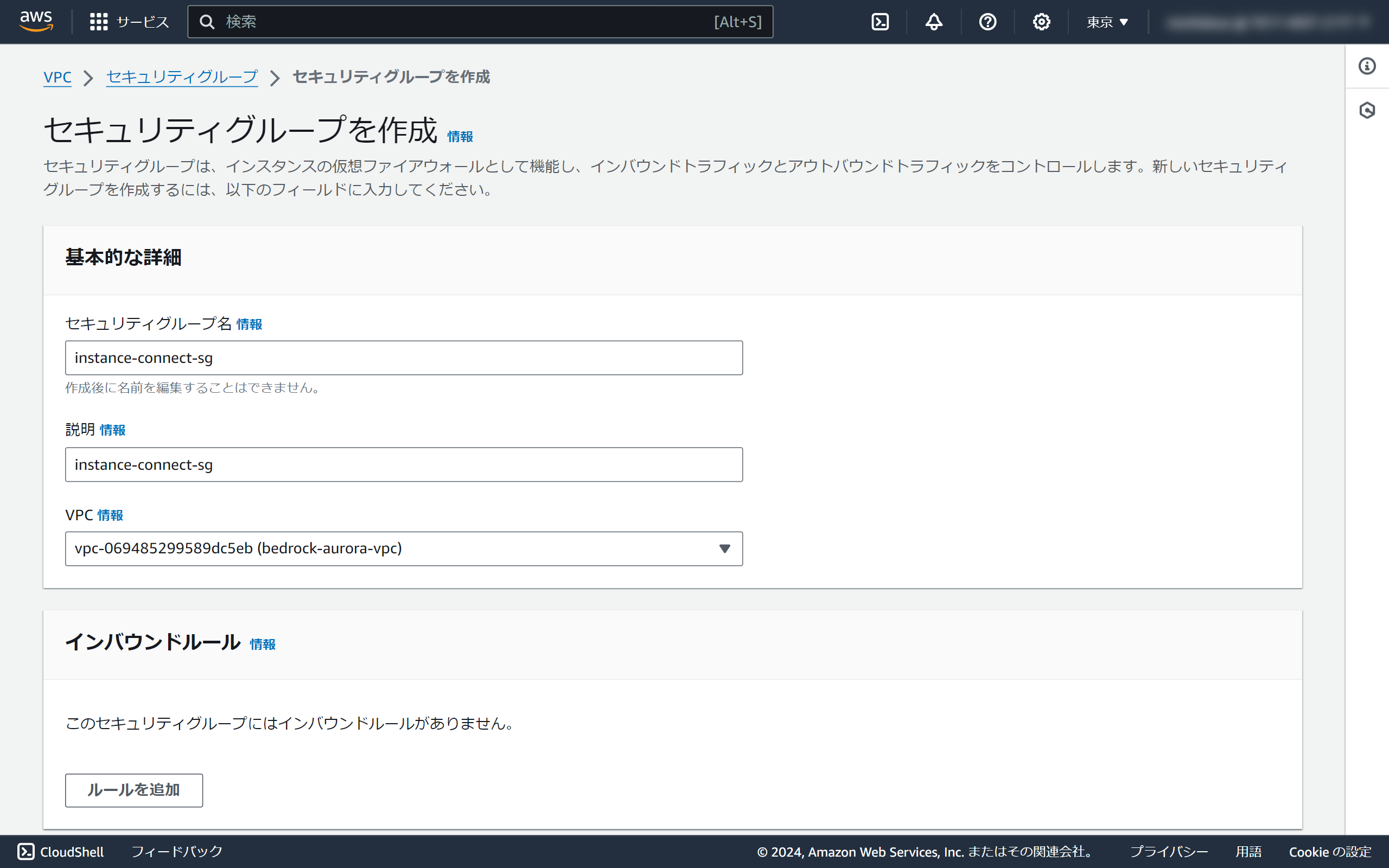Open the サービス grid menu

pos(129,22)
